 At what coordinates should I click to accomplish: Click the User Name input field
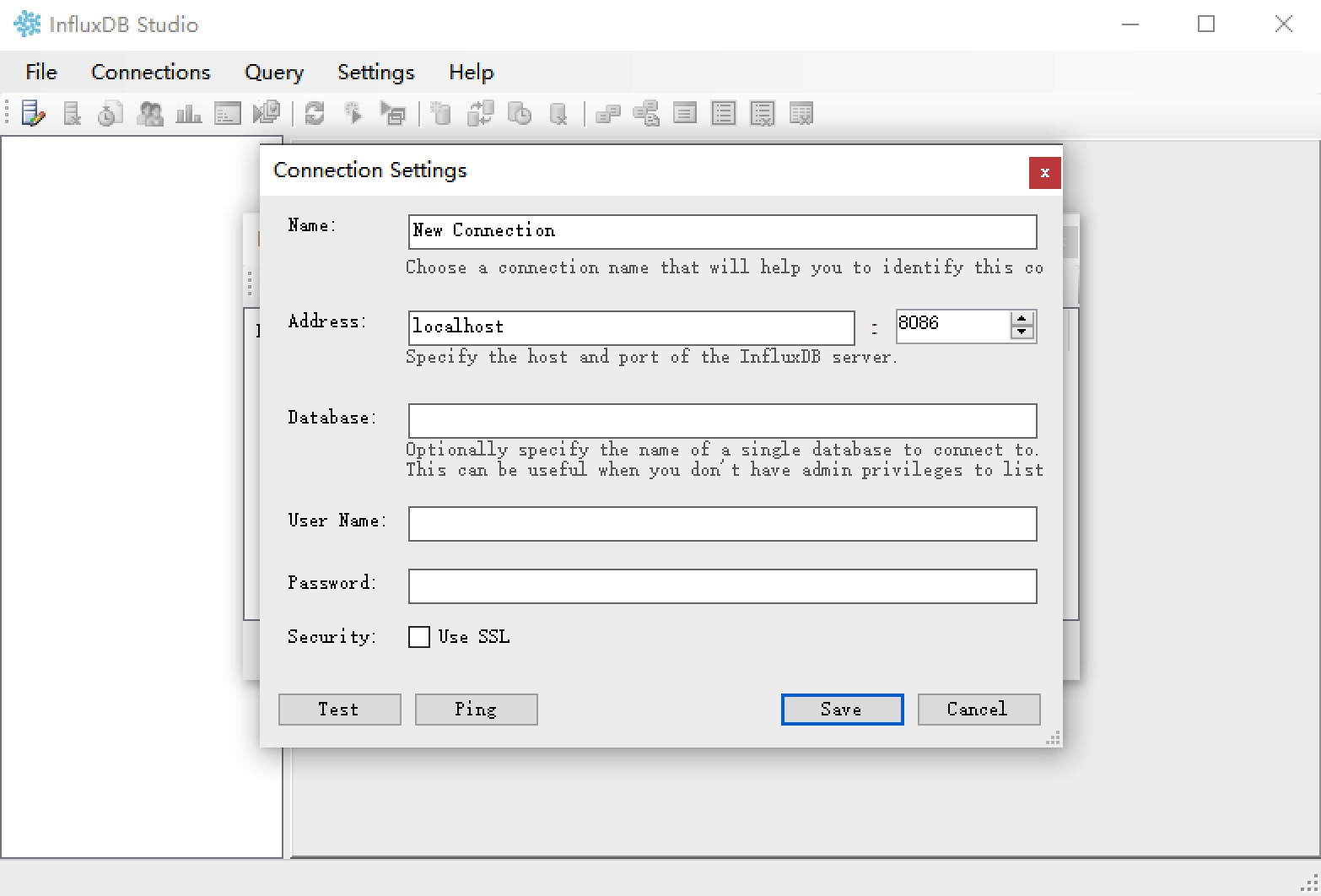click(x=723, y=524)
